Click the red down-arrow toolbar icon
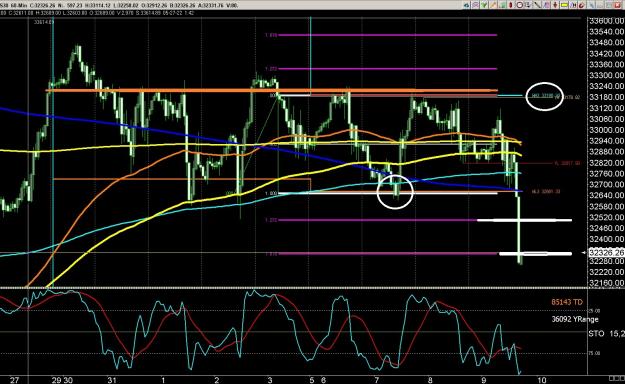The image size is (625, 384). (x=555, y=5)
